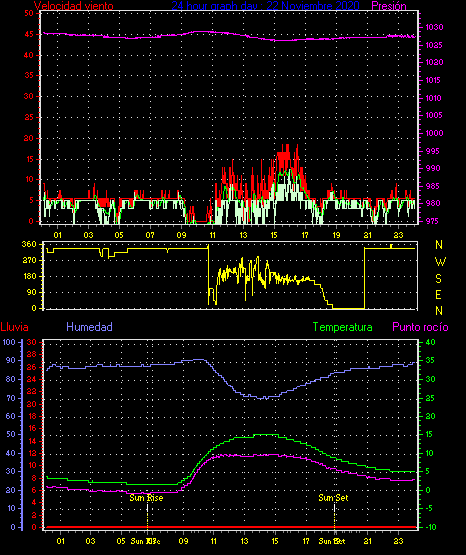The image size is (466, 555).
Task: Select the 270 wind direction axis value
Action: tap(30, 261)
